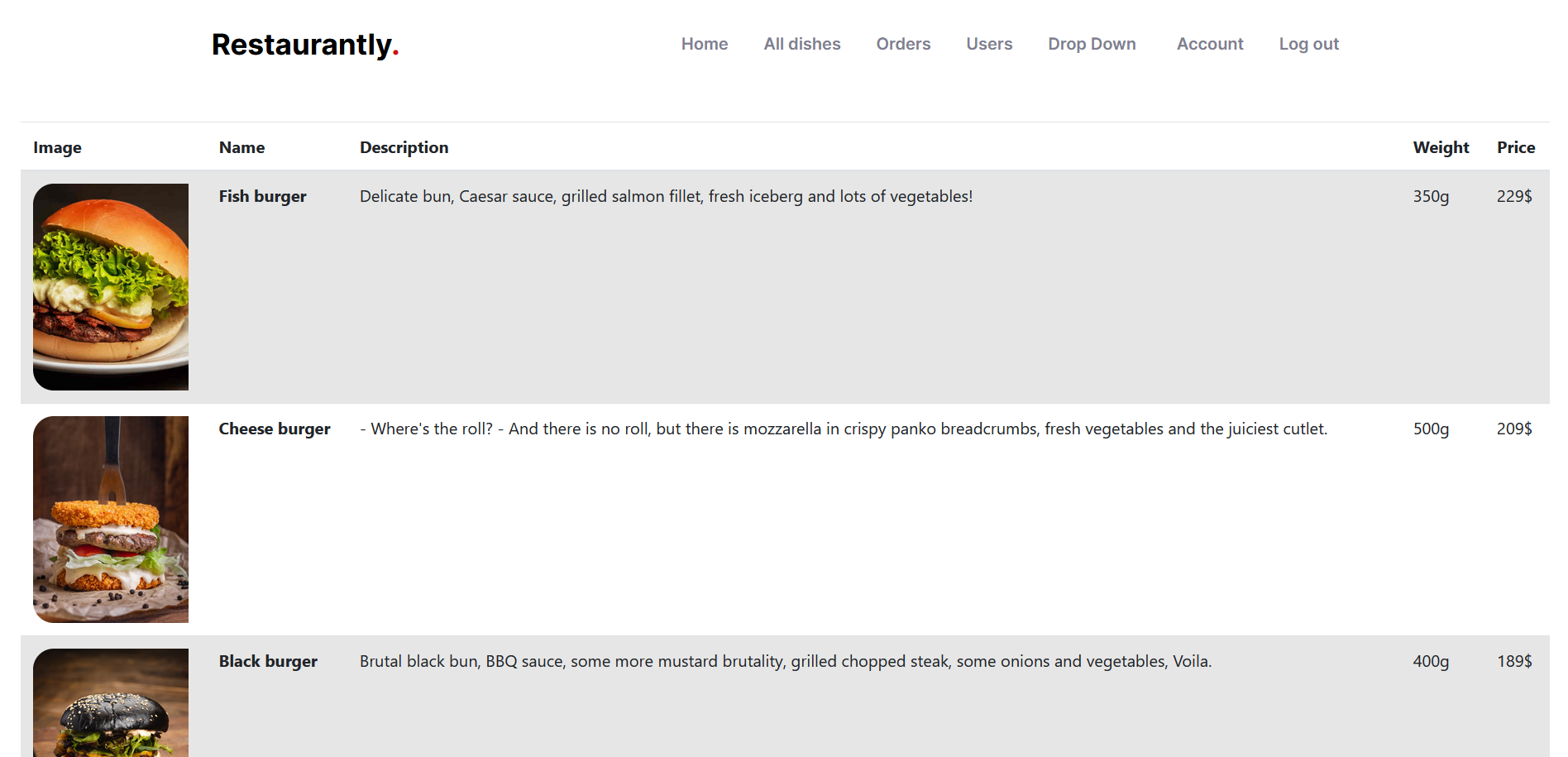Click the Description column header

pos(404,147)
